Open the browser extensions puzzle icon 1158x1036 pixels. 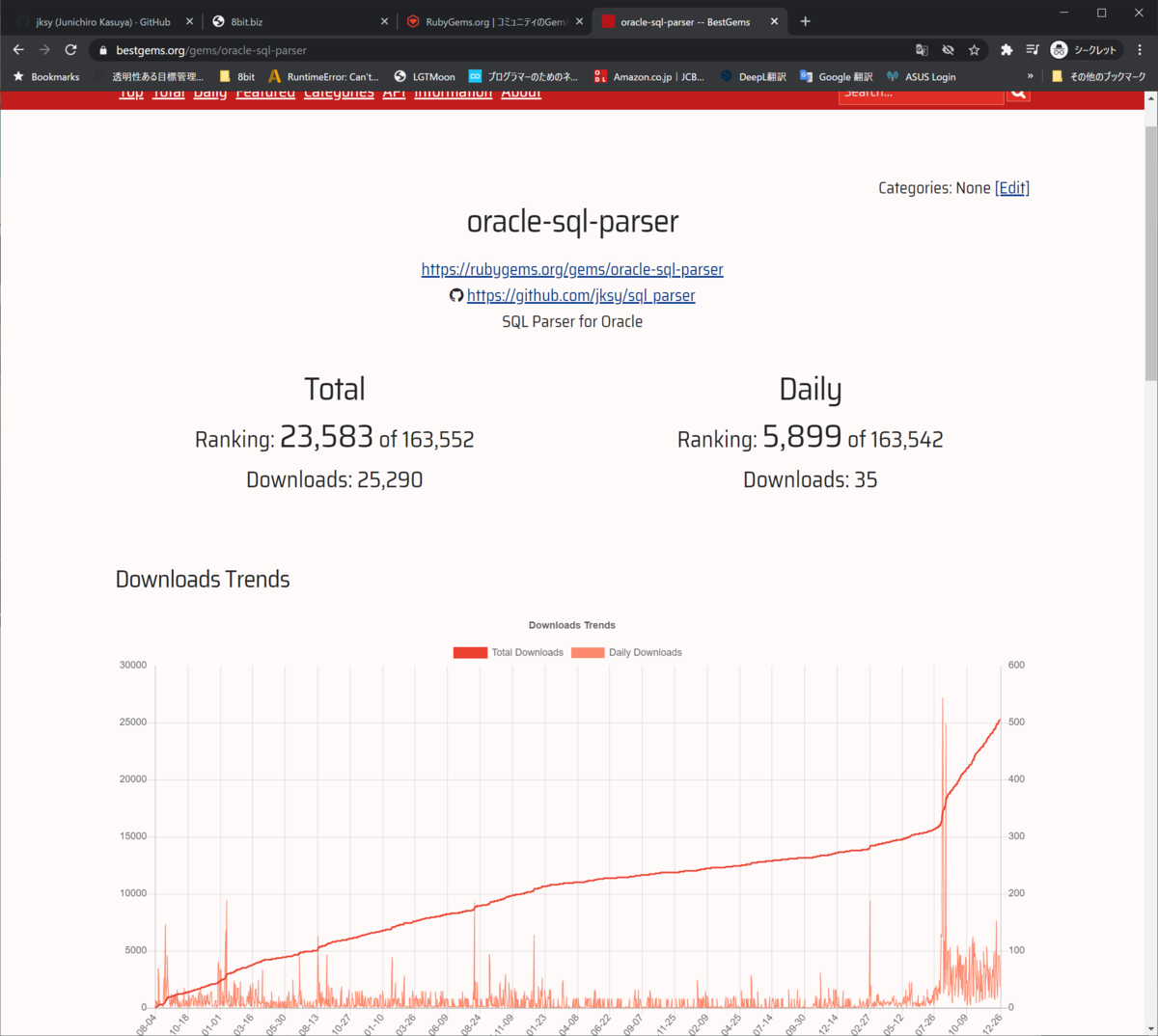[1006, 49]
